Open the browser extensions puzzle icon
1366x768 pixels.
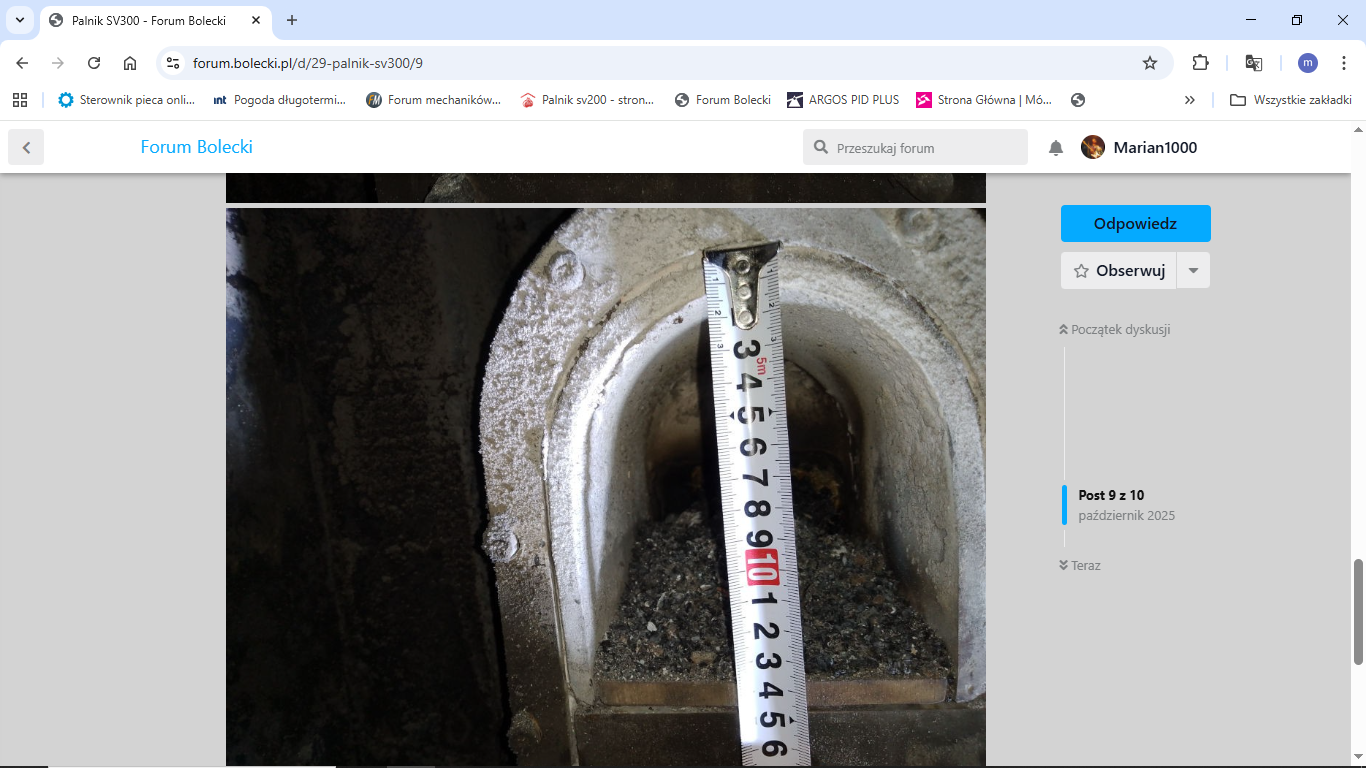pyautogui.click(x=1200, y=63)
